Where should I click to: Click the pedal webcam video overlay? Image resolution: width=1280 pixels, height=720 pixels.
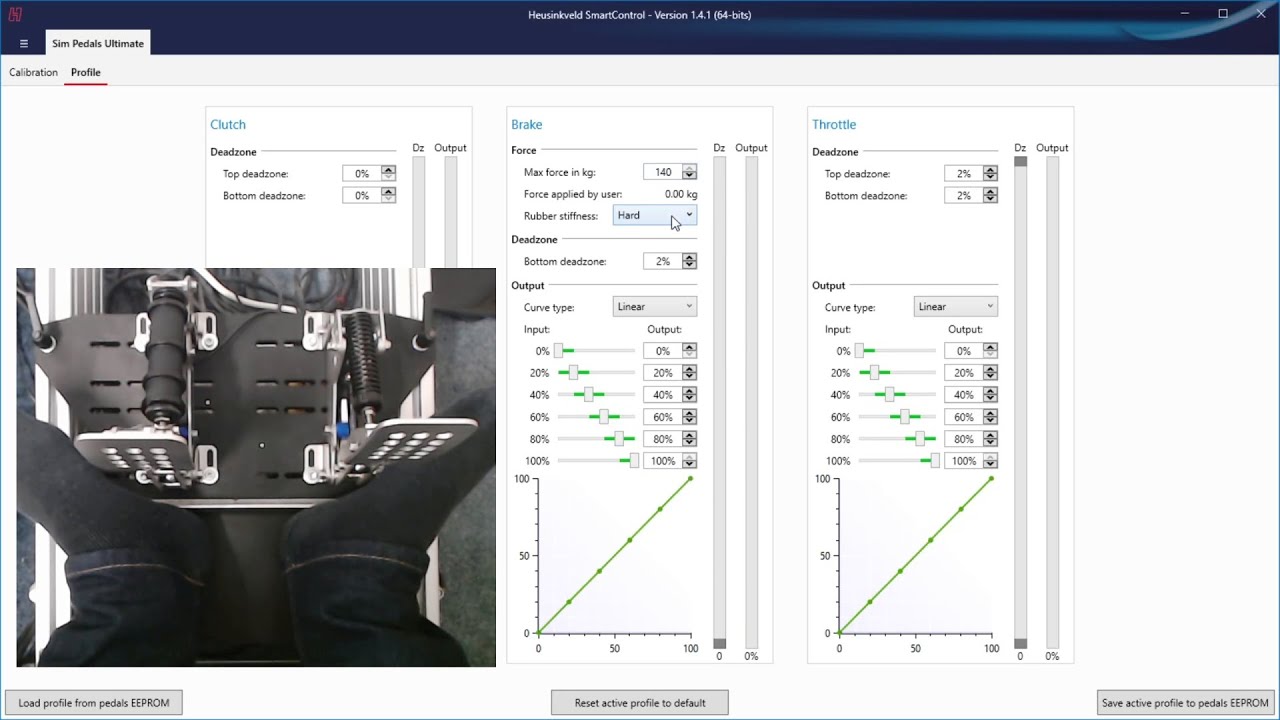[x=256, y=467]
